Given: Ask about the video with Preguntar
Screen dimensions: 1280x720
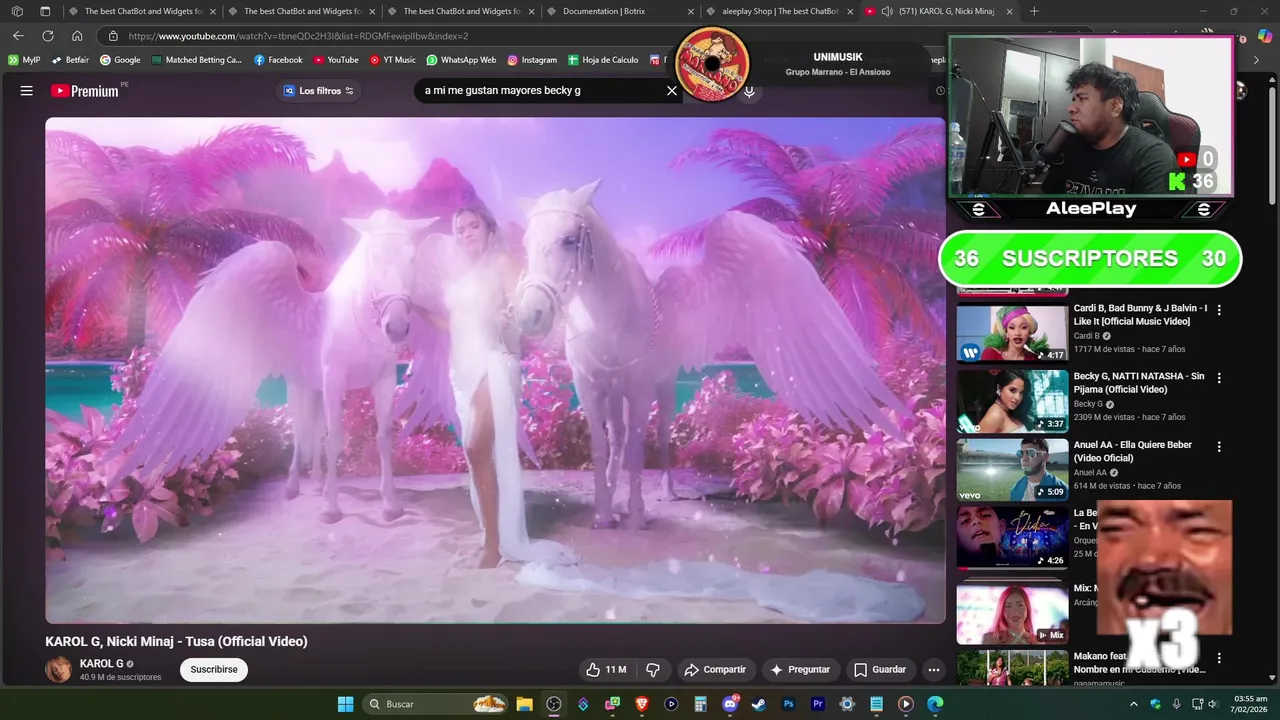Looking at the screenshot, I should click(x=800, y=670).
